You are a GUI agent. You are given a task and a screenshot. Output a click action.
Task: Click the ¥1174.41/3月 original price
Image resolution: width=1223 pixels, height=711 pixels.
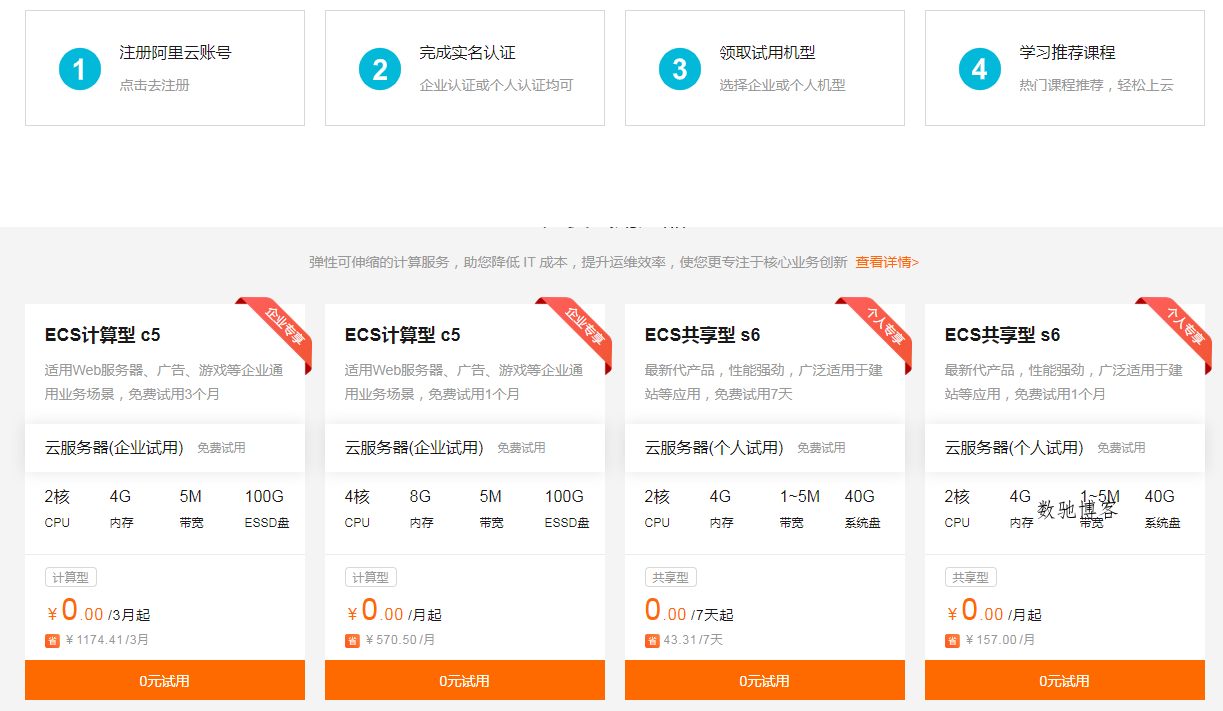[x=107, y=640]
